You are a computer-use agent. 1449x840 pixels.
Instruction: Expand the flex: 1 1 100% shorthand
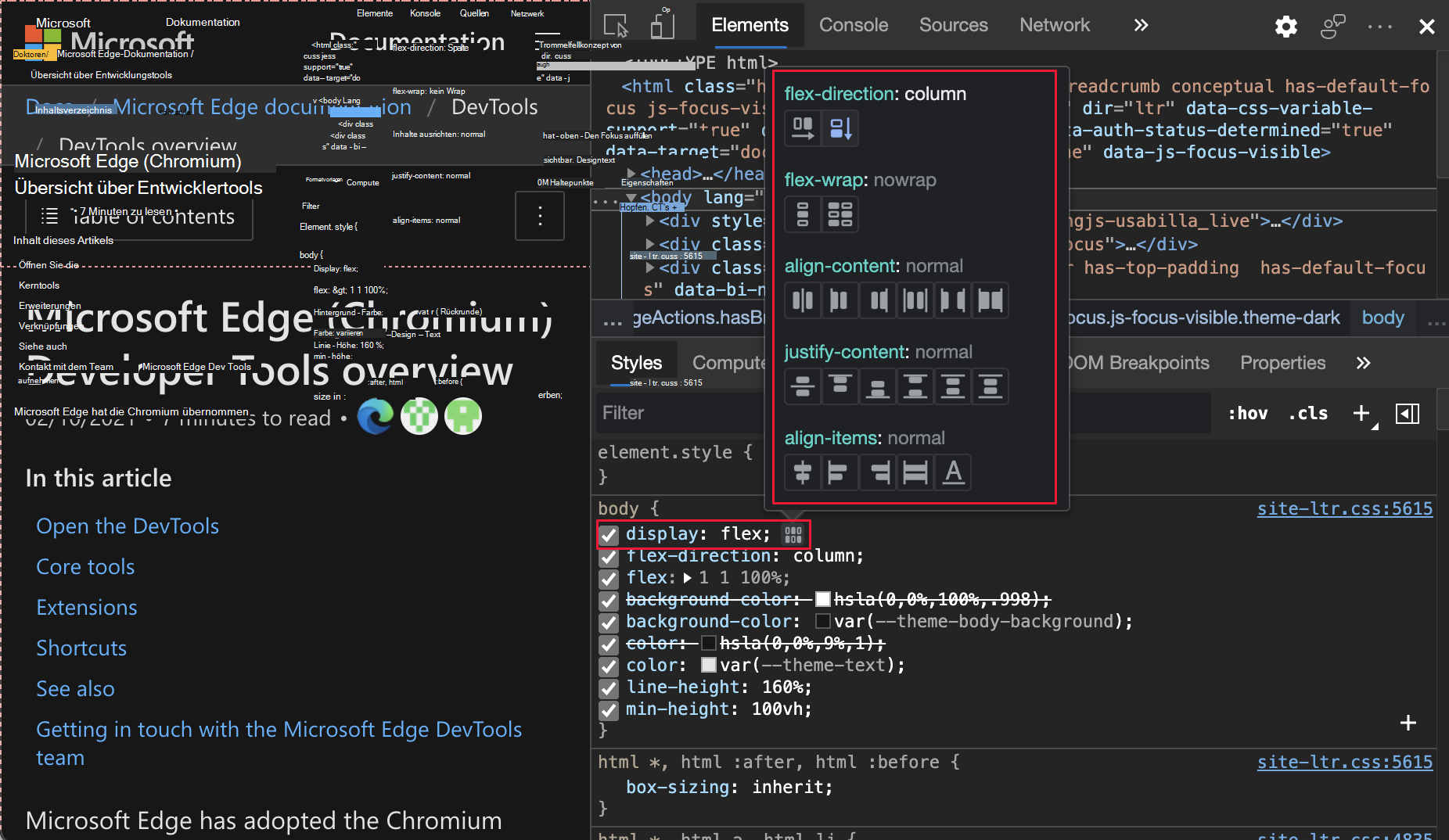[x=687, y=578]
